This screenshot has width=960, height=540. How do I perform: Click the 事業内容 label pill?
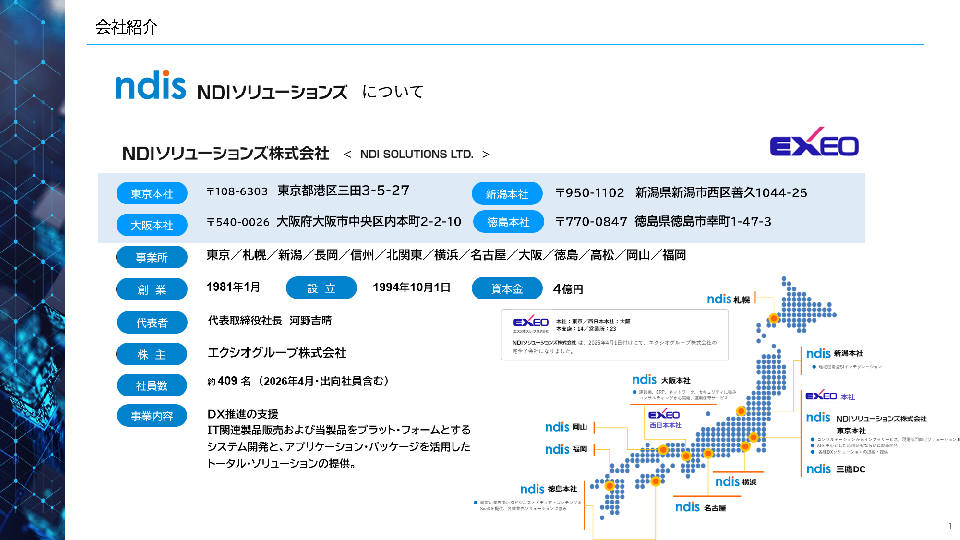[x=152, y=416]
